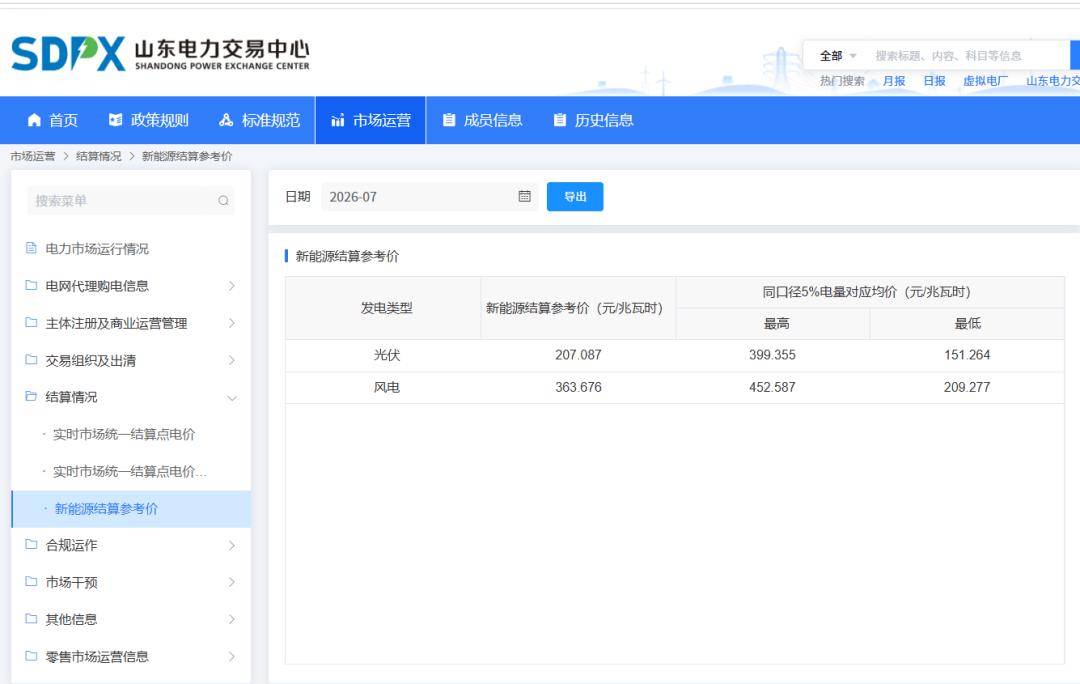Select the 市场运营 nav tab
This screenshot has height=684, width=1080.
[x=371, y=121]
